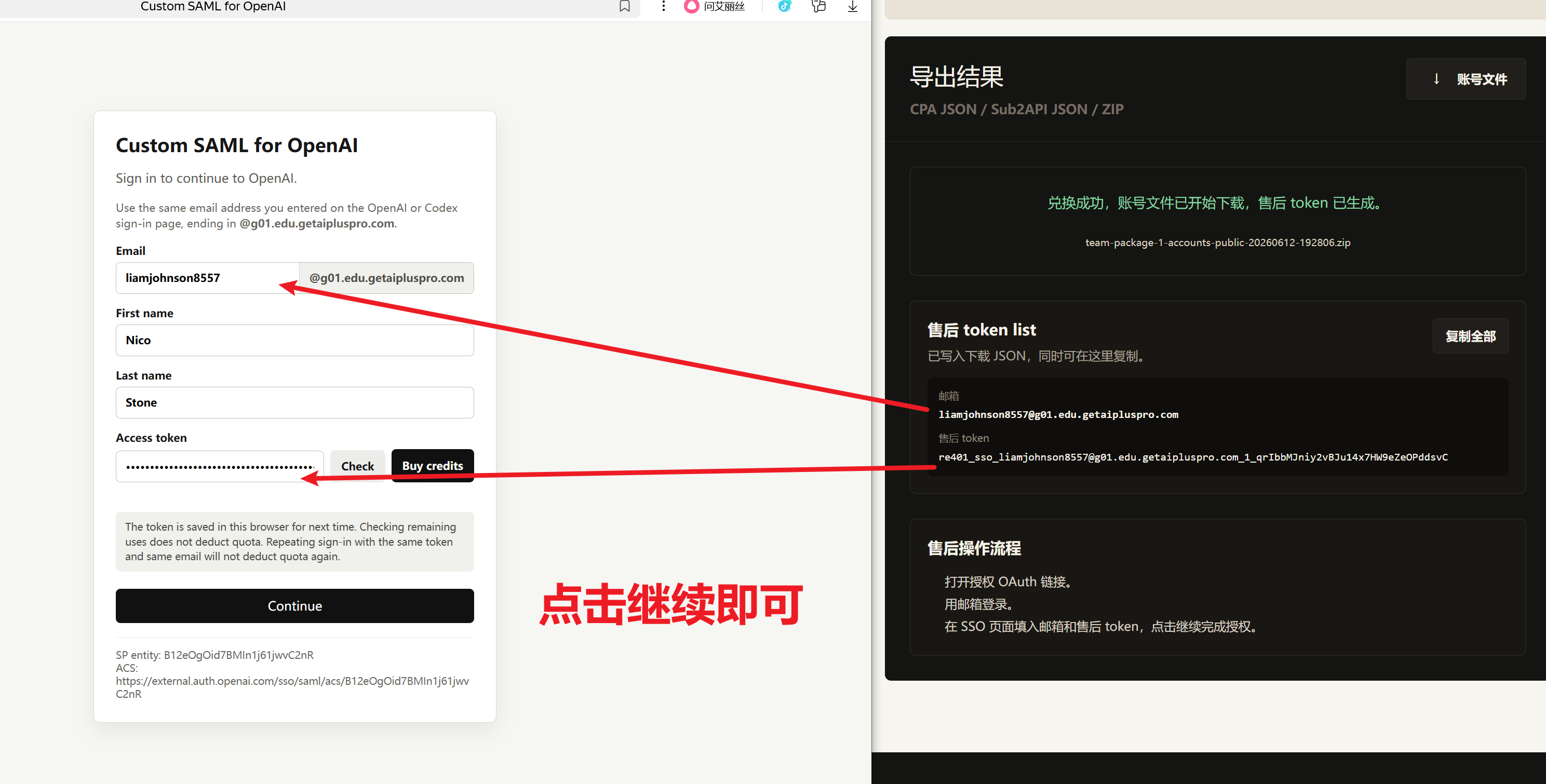This screenshot has width=1546, height=784.
Task: Select the re401_sso after-sales token string
Action: [x=1192, y=457]
